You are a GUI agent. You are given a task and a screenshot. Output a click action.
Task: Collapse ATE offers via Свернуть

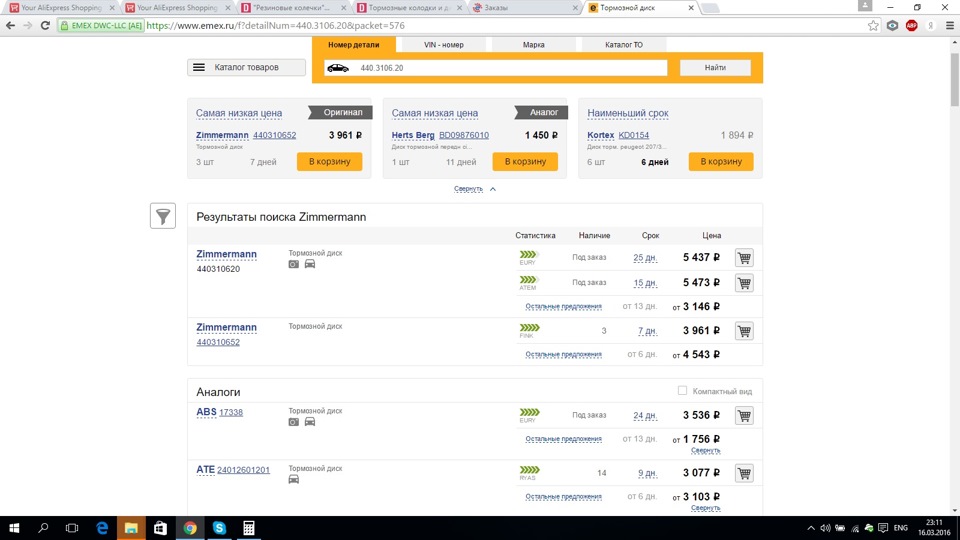coord(705,508)
